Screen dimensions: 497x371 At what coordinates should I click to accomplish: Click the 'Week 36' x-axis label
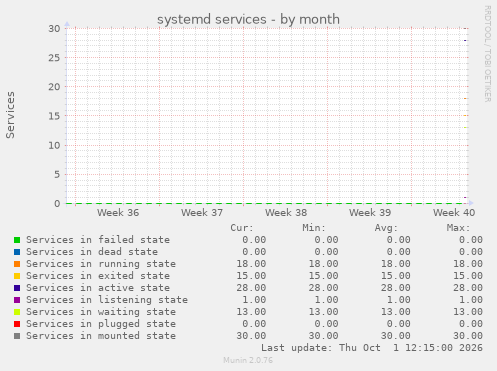point(118,213)
